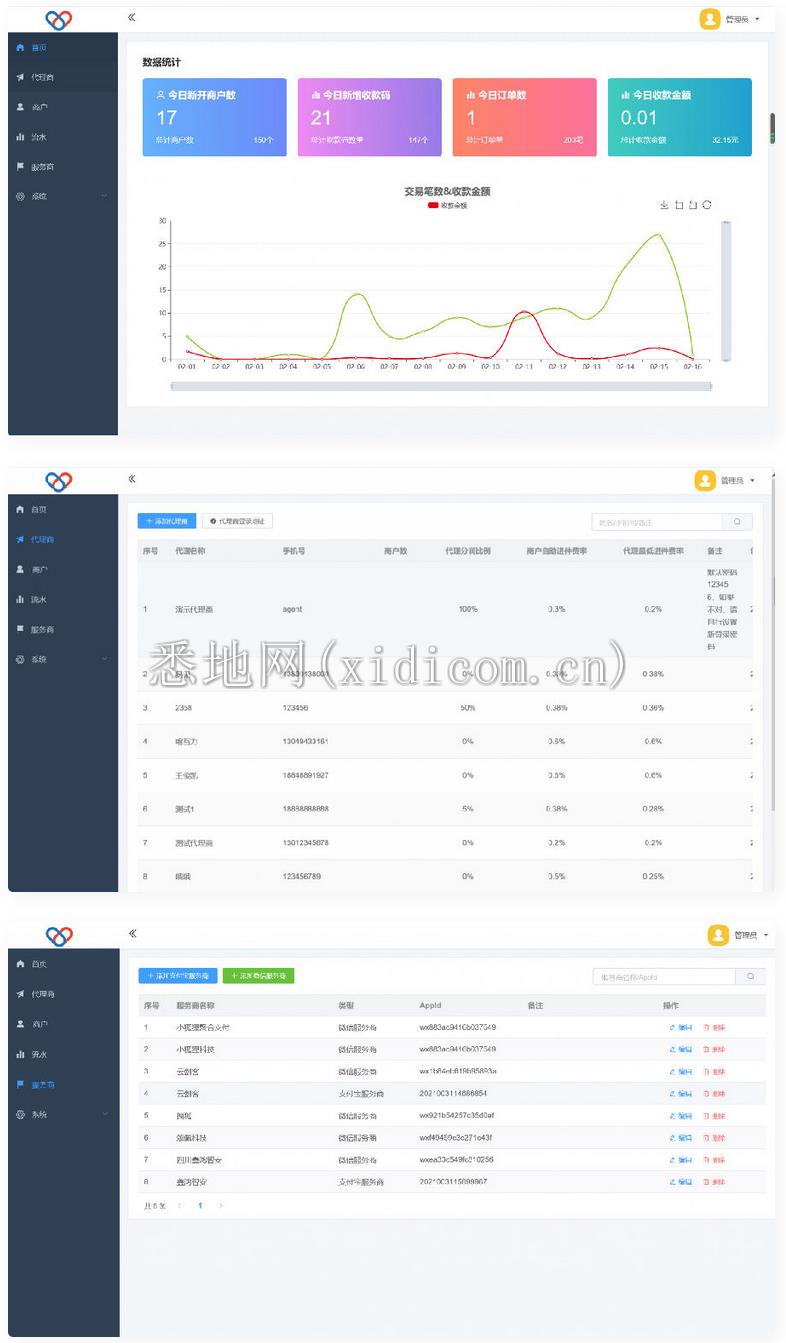Click the 今日收款金额 statistics card
Viewport: 786px width, 1343px height.
[x=680, y=117]
